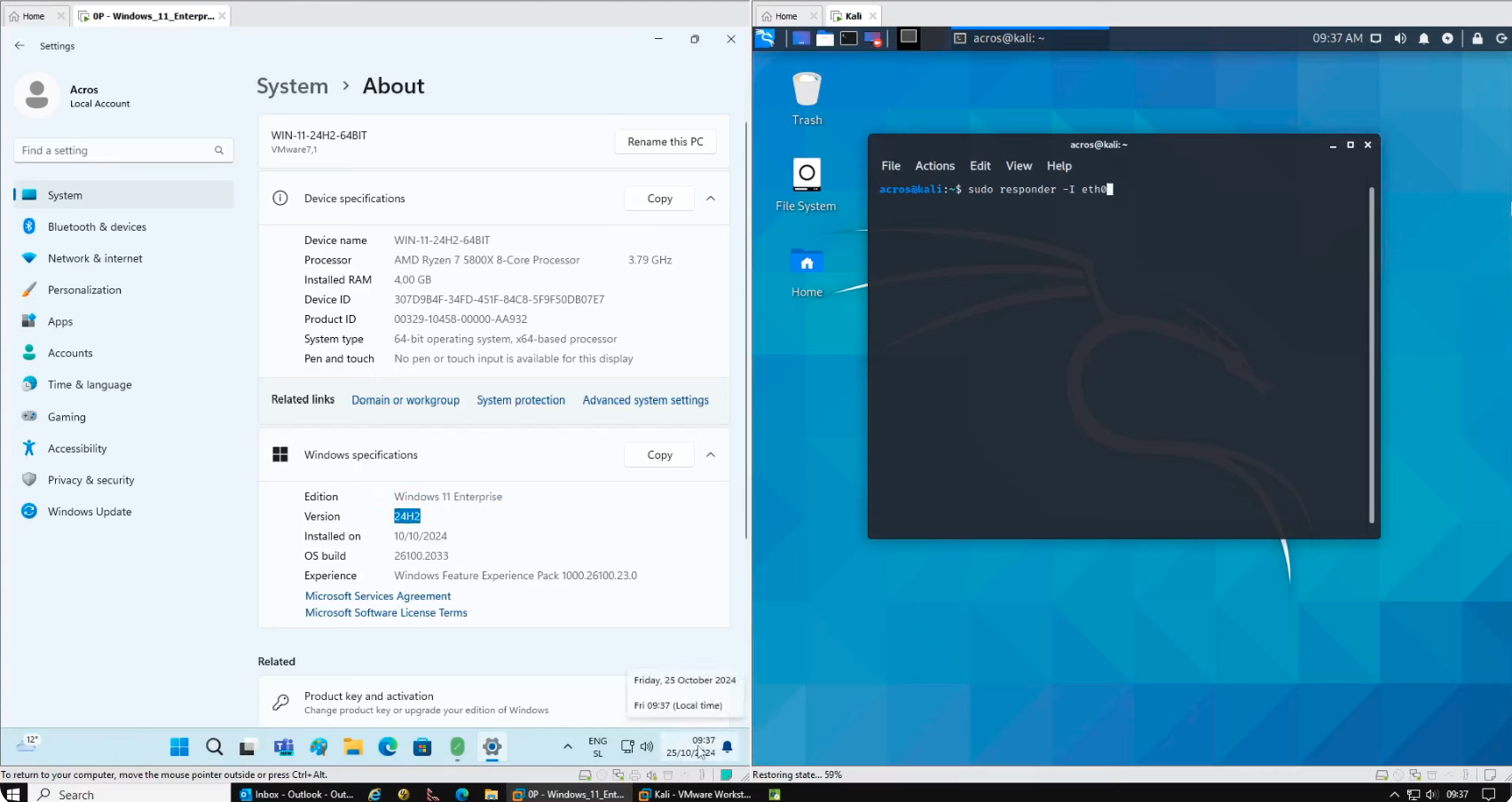Click the Windows 11 notification bell
Screen dimensions: 1512x802
click(x=728, y=747)
